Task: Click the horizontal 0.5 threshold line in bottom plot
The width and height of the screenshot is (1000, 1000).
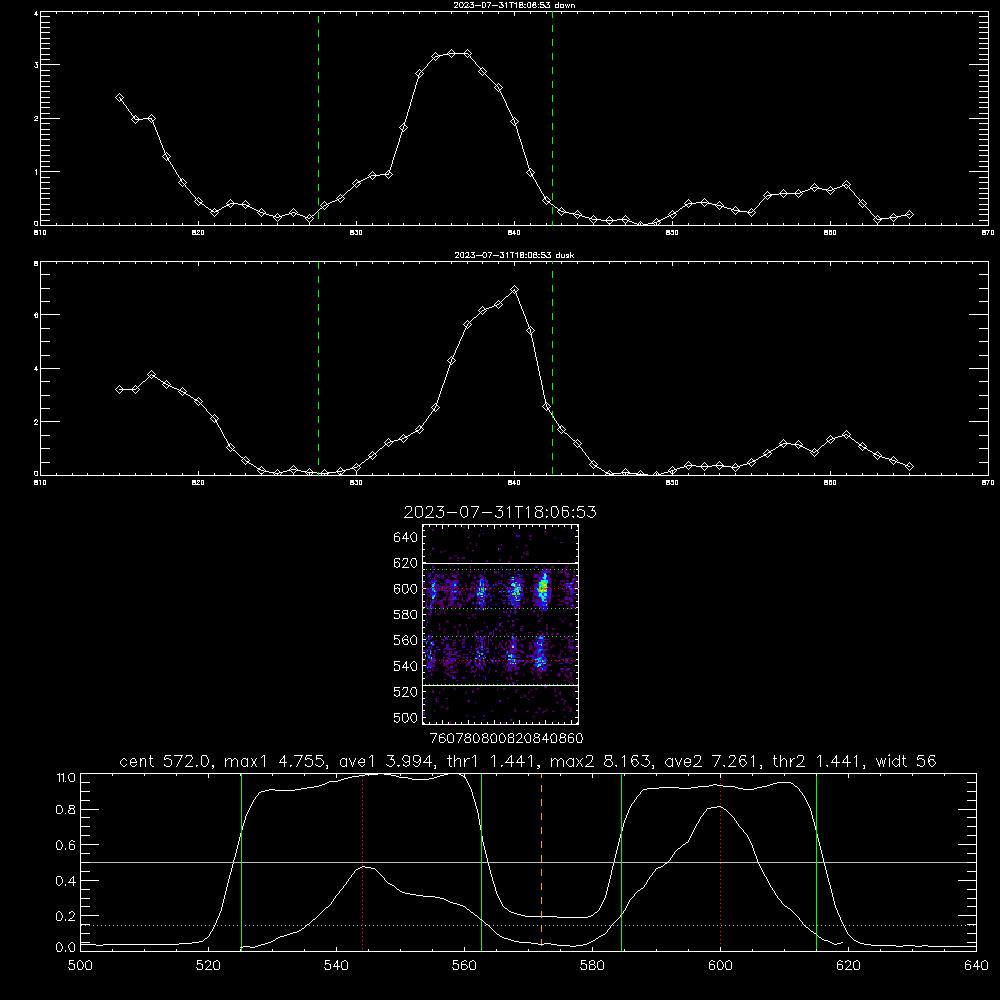Action: [x=529, y=862]
